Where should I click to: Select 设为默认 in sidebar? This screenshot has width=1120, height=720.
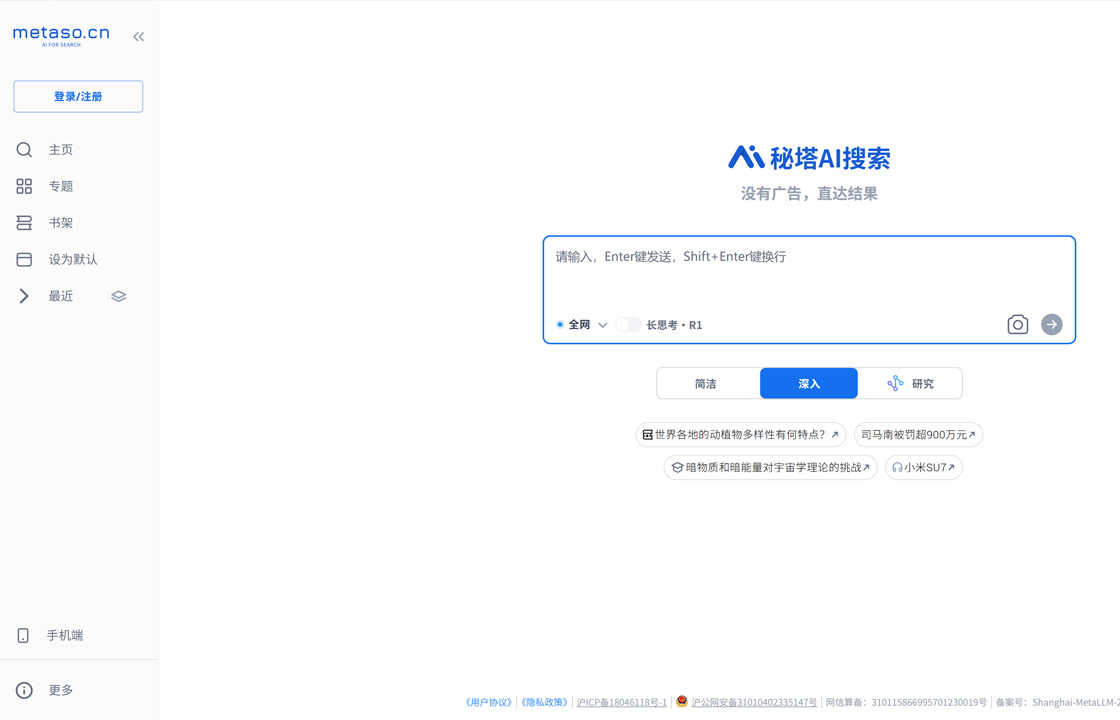(x=73, y=259)
